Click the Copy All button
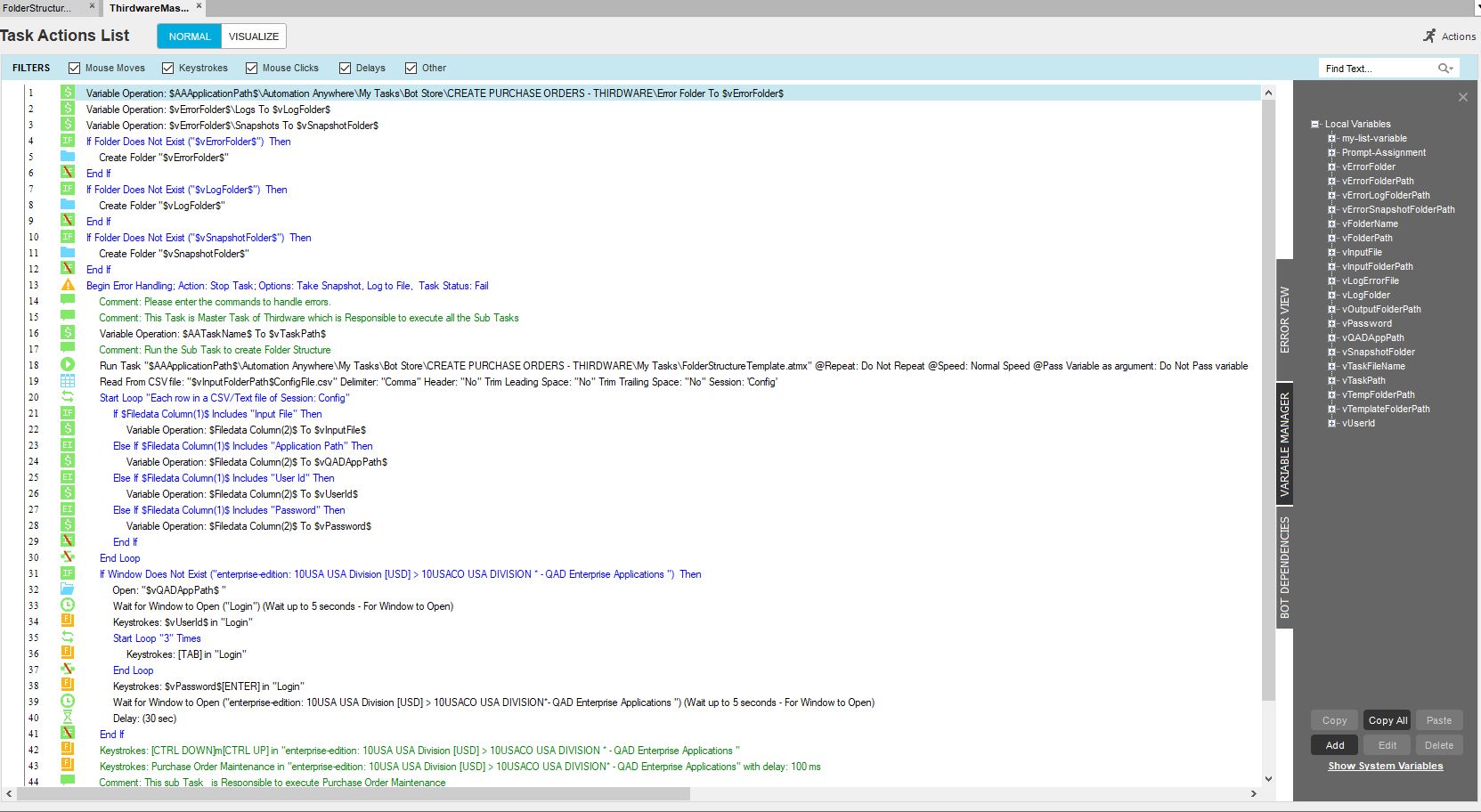This screenshot has width=1481, height=812. (x=1387, y=720)
